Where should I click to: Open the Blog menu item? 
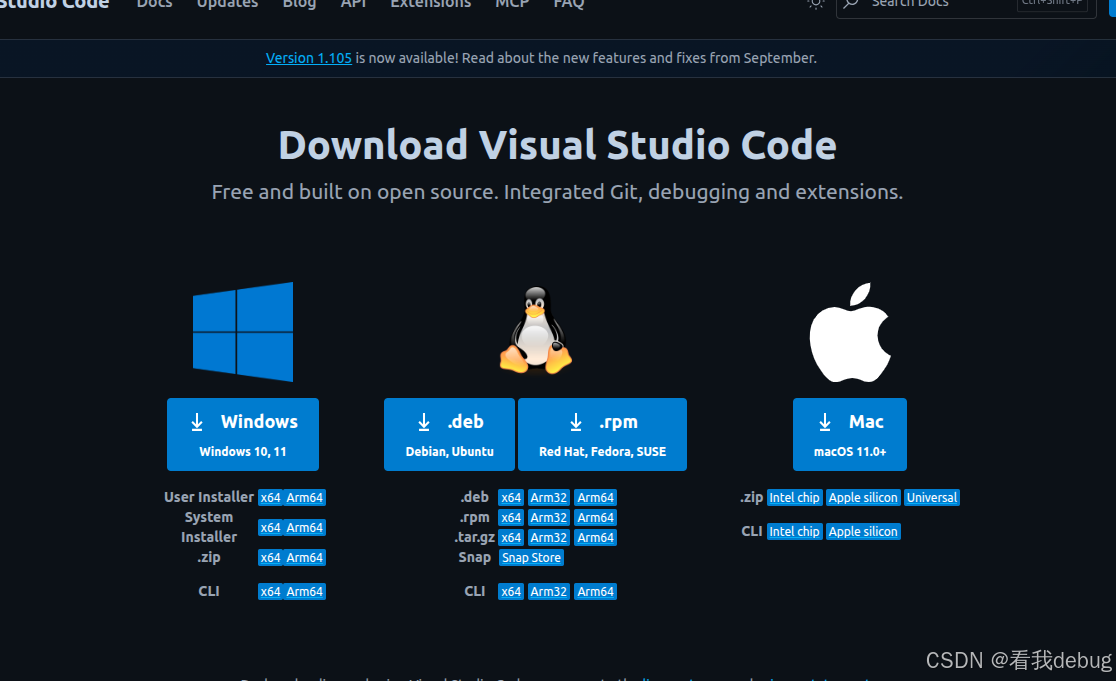coord(299,4)
